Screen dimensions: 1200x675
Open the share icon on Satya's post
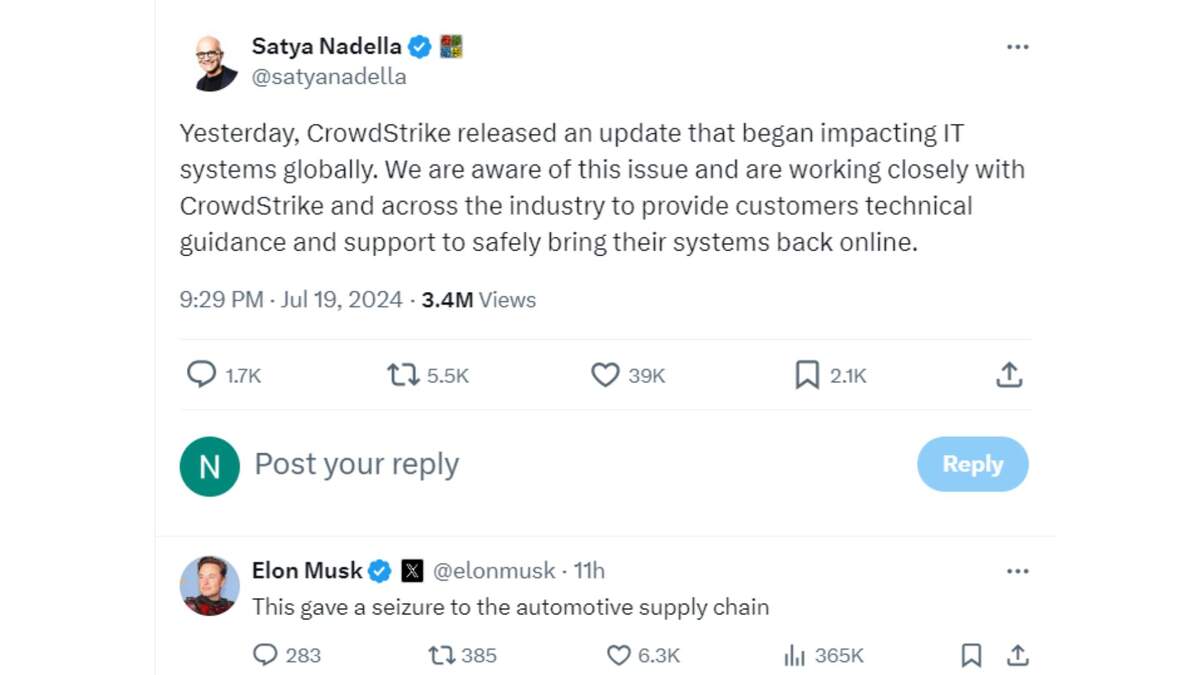[1010, 374]
